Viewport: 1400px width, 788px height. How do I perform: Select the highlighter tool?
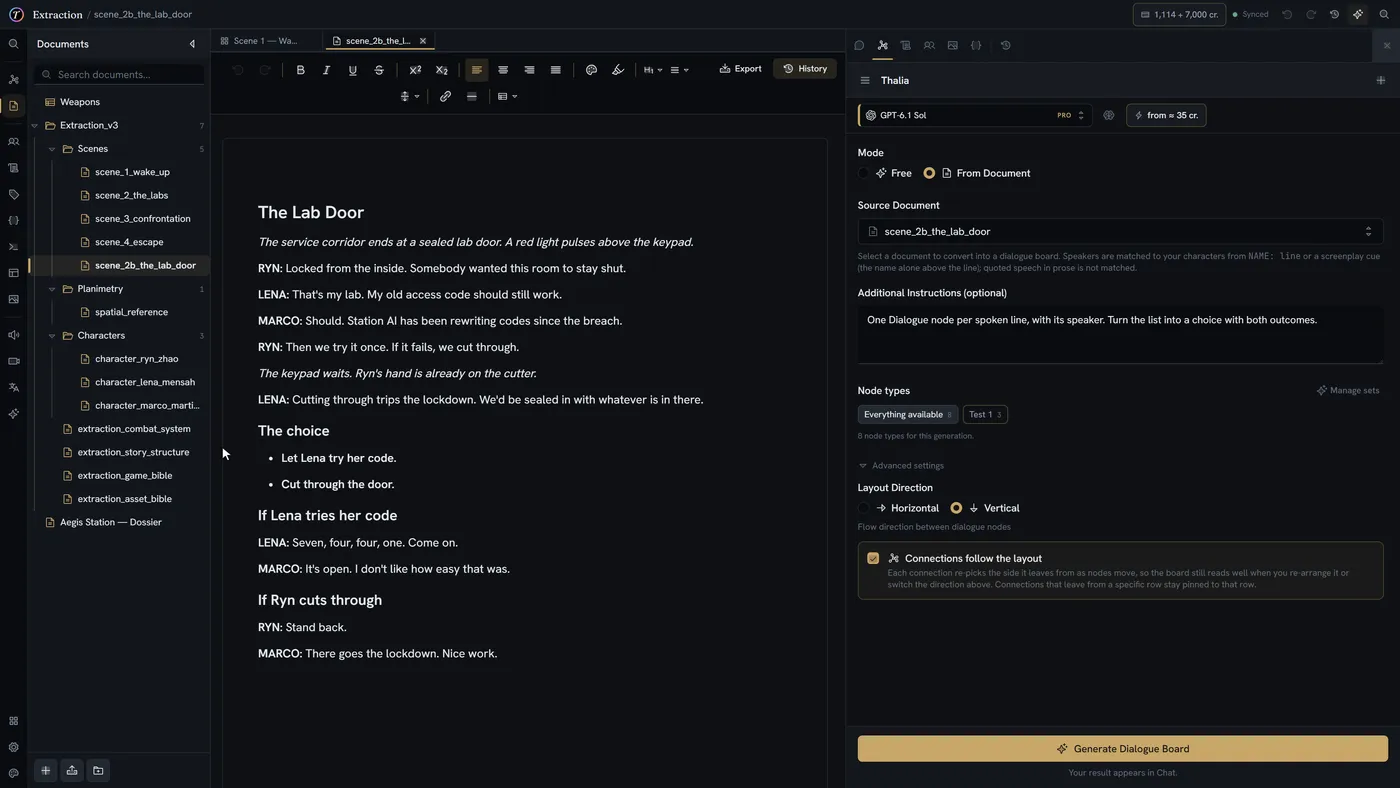618,70
